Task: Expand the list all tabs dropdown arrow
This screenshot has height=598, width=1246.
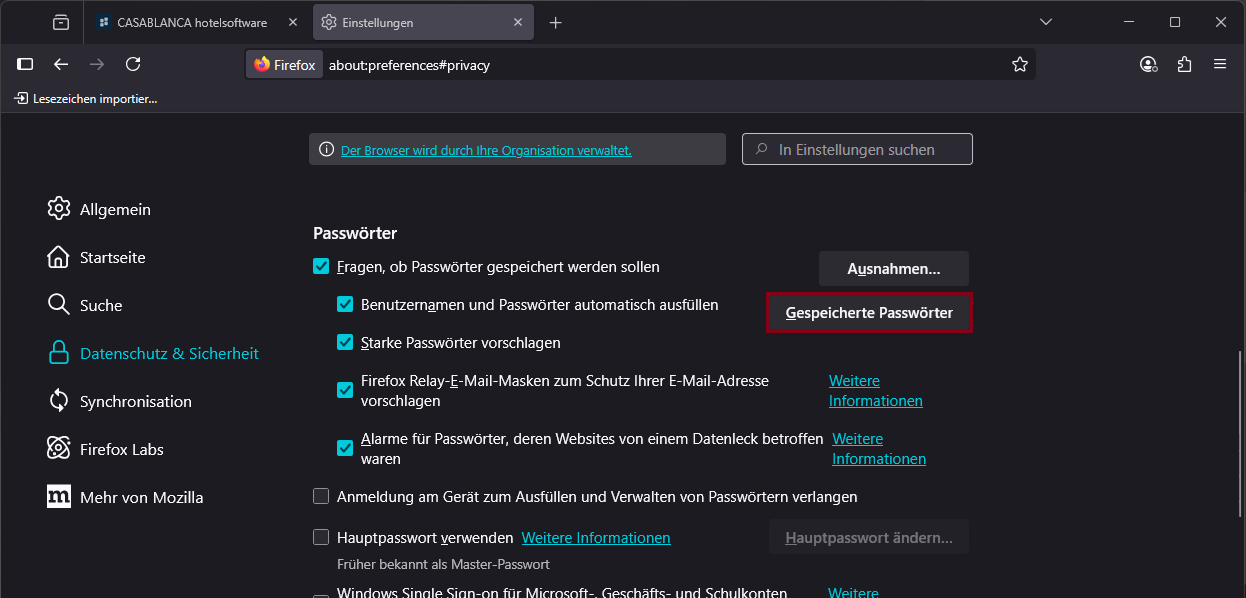Action: pos(1046,22)
